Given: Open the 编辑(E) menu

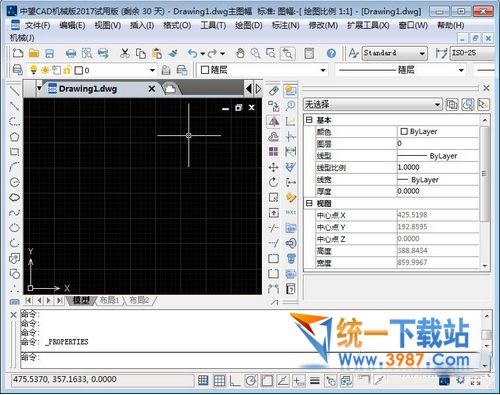Looking at the screenshot, I should click(72, 25).
